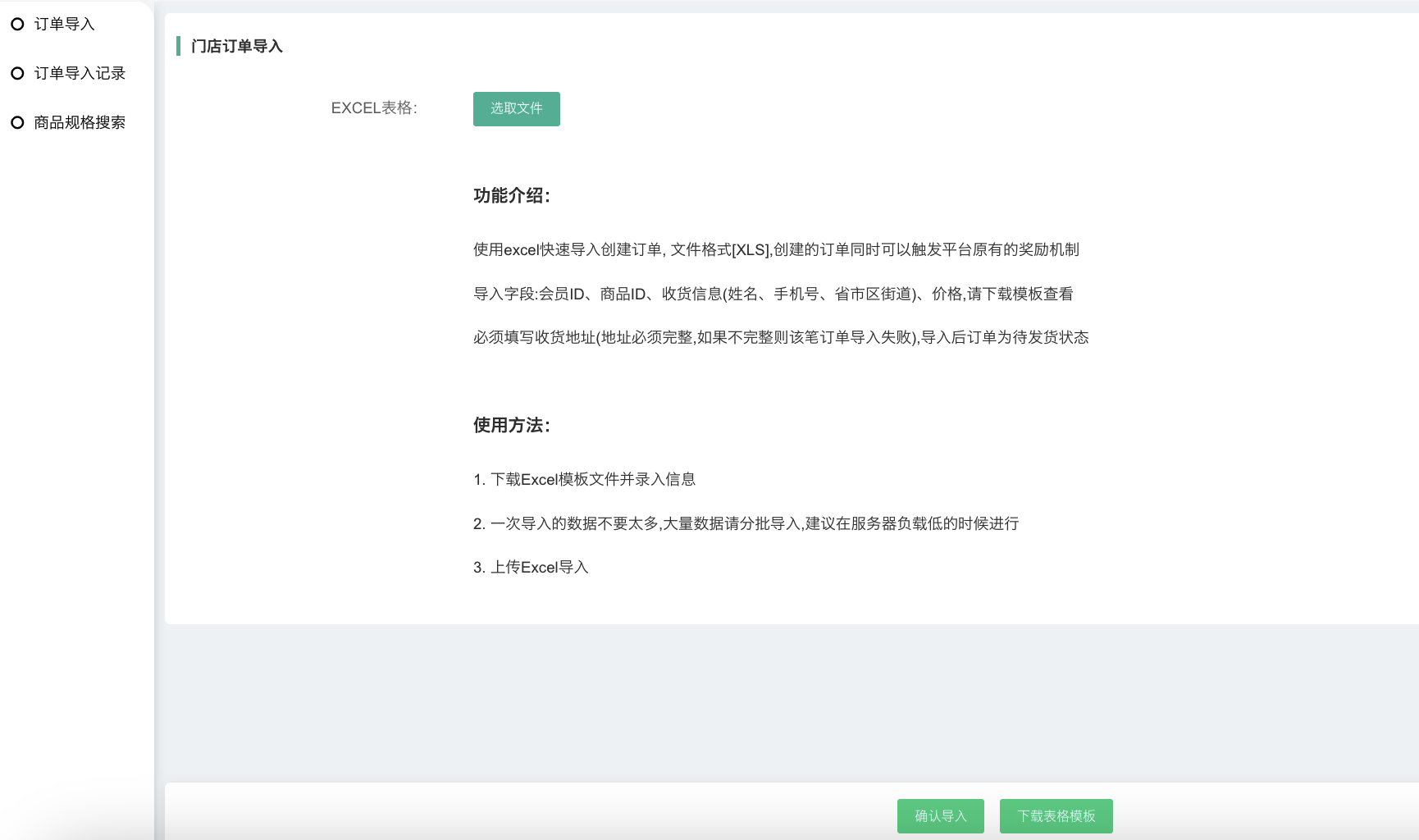Click step 3 上传Excel导入
The image size is (1419, 840).
[531, 568]
